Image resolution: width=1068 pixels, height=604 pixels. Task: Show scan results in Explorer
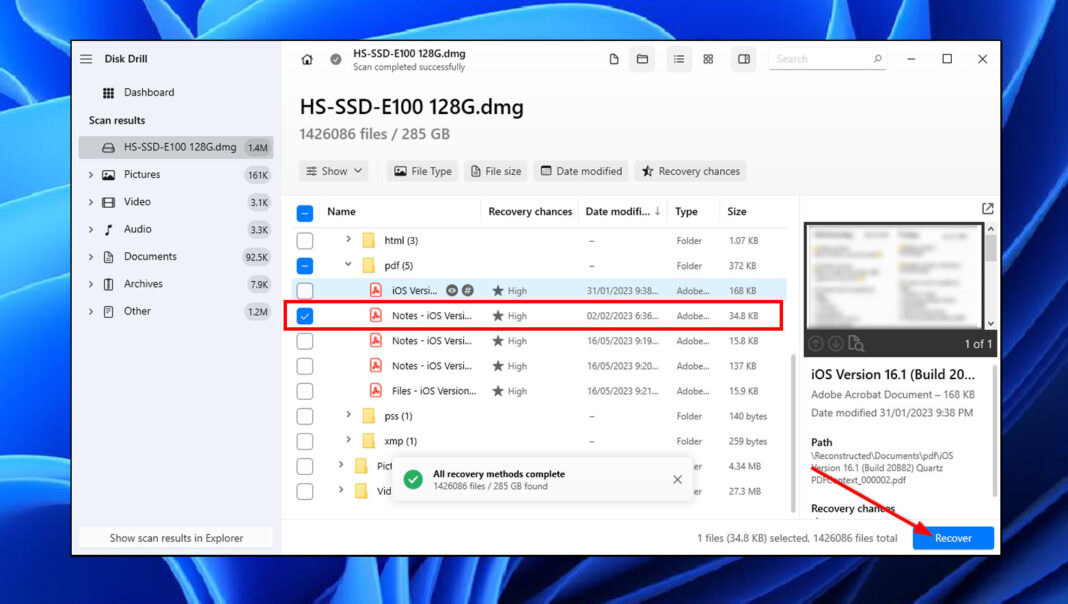(175, 537)
